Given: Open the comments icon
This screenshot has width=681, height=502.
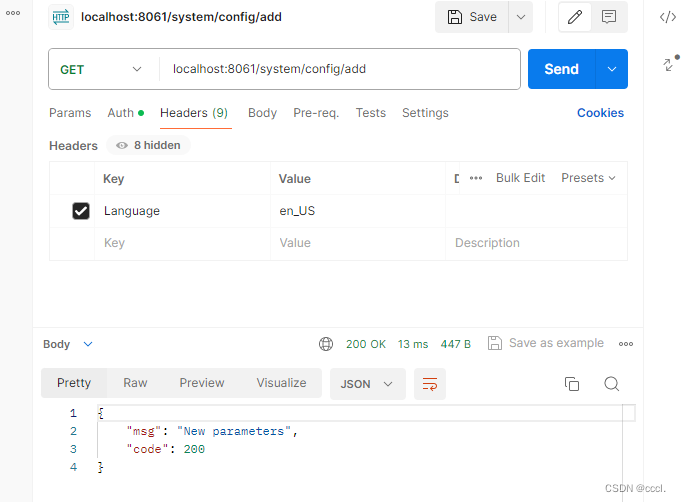Looking at the screenshot, I should [x=609, y=17].
